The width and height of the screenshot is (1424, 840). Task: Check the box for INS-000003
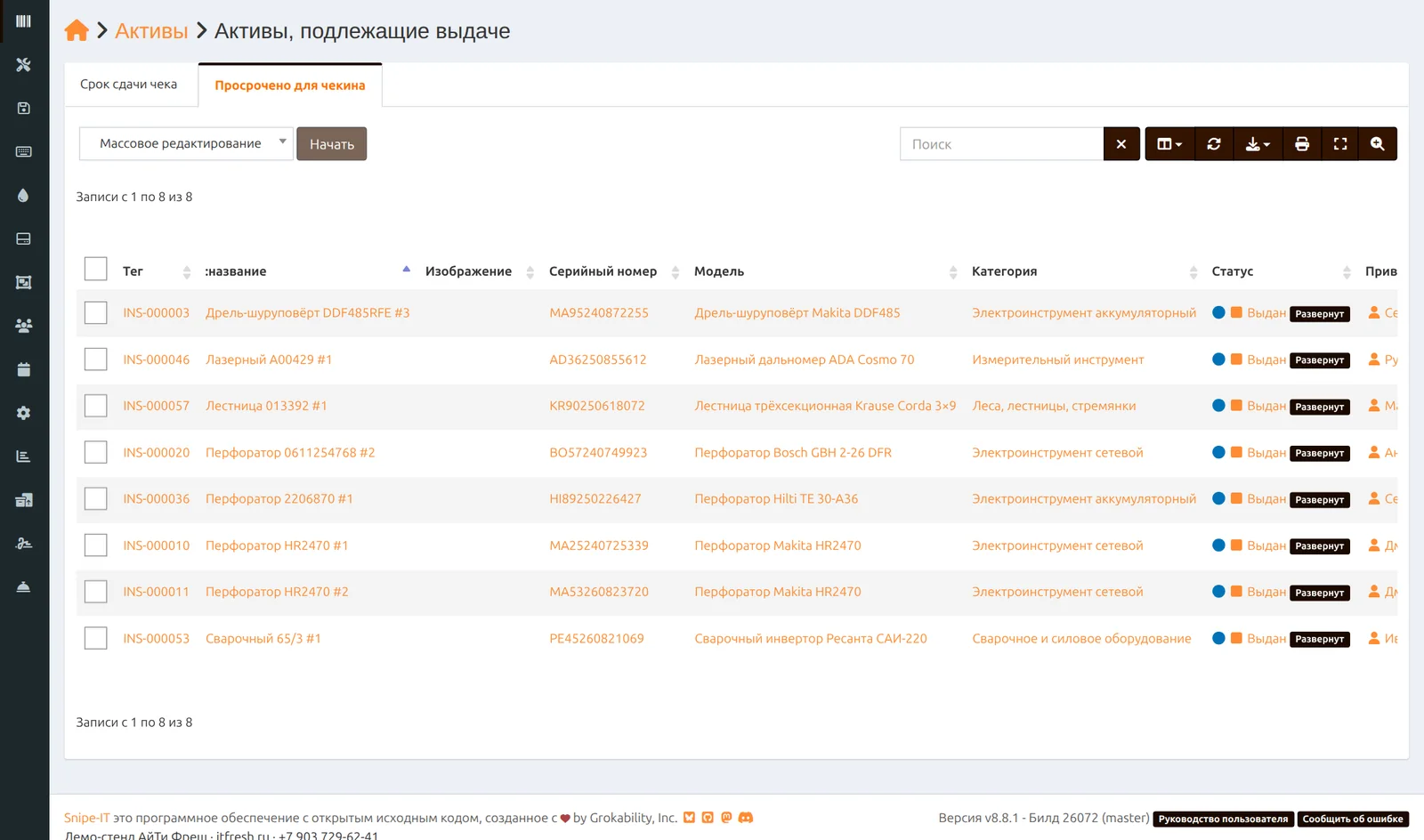tap(95, 313)
